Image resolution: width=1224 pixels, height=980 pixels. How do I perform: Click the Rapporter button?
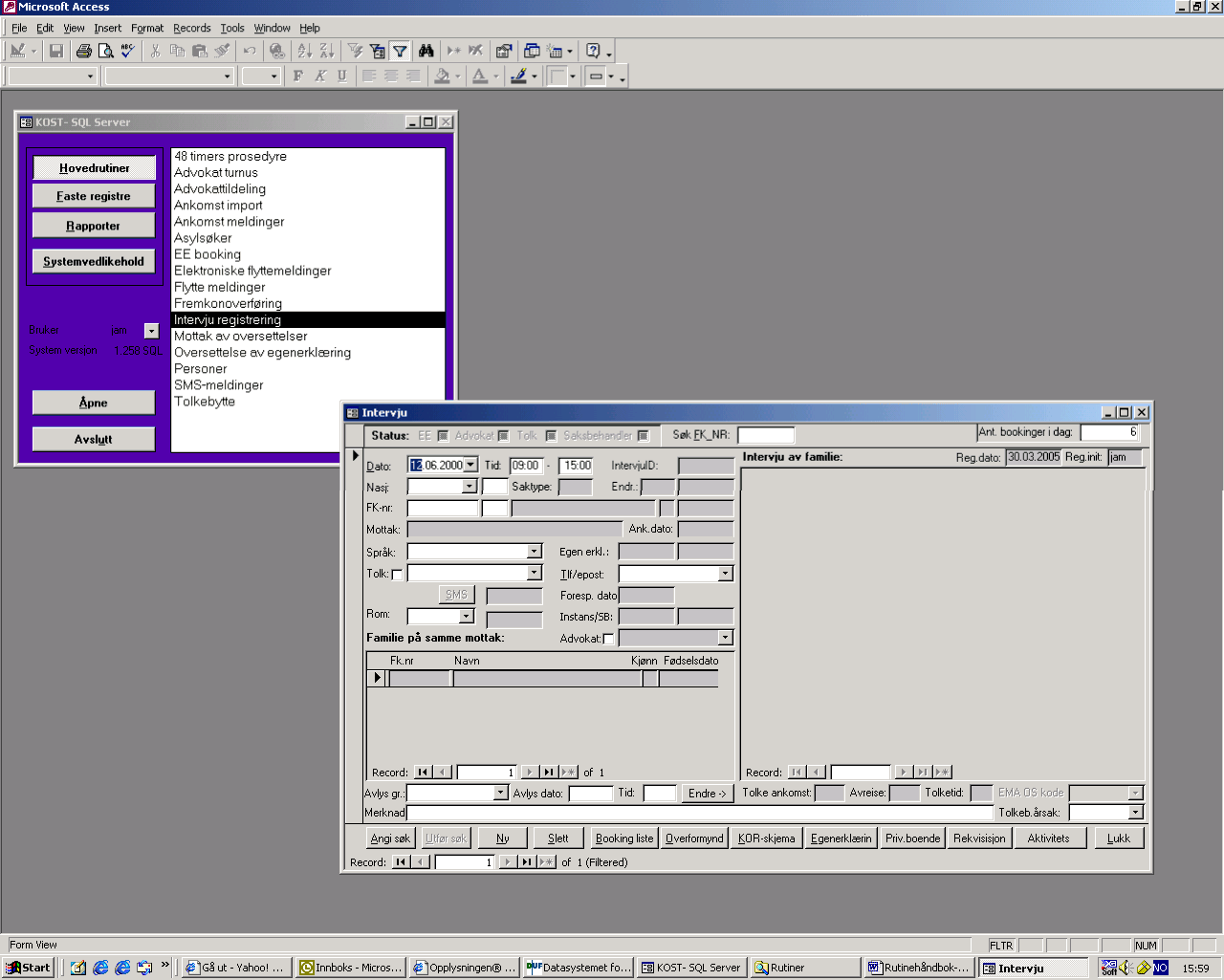click(x=94, y=226)
